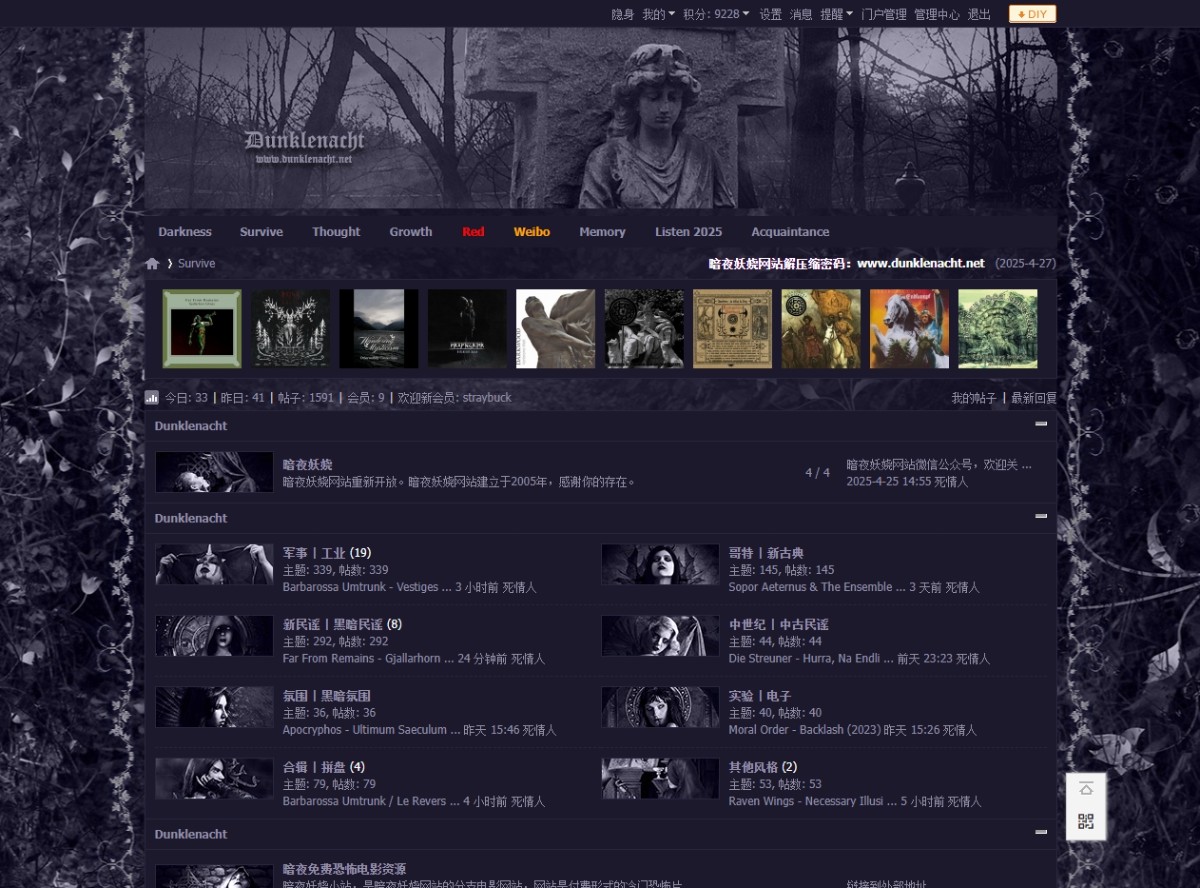1200x888 pixels.
Task: Open the forum statistics chart icon
Action: pos(152,398)
